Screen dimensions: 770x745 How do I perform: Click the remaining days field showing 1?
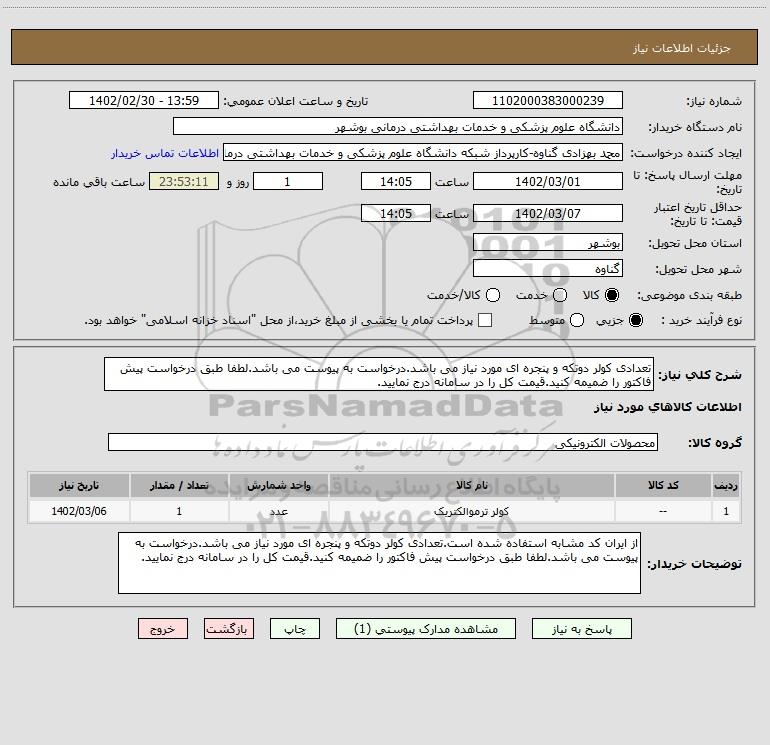[288, 181]
